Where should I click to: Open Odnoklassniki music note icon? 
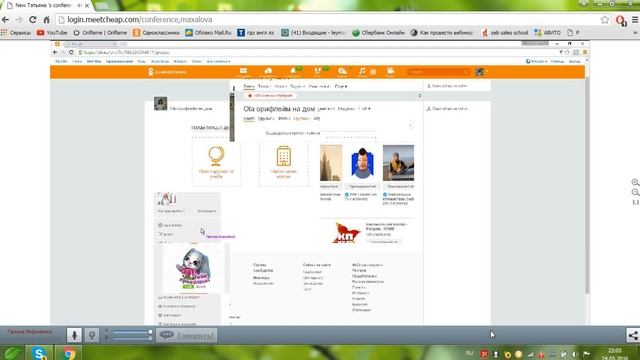click(362, 71)
